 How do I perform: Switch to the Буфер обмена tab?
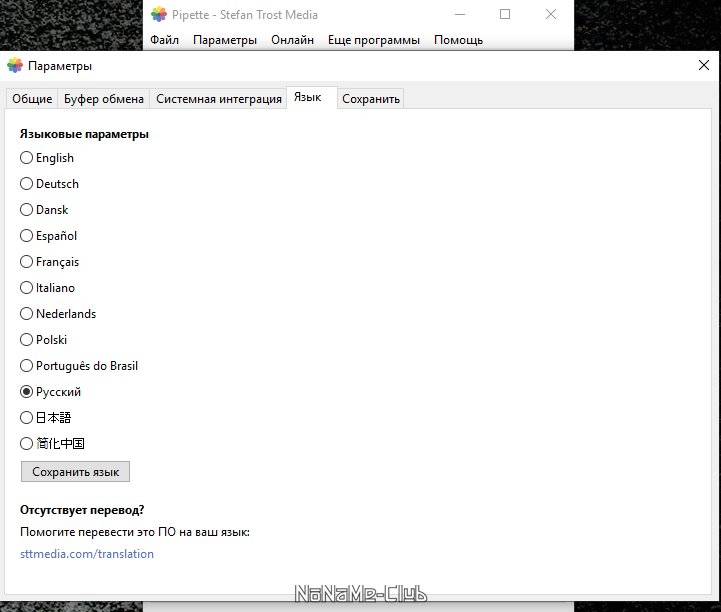(x=104, y=99)
